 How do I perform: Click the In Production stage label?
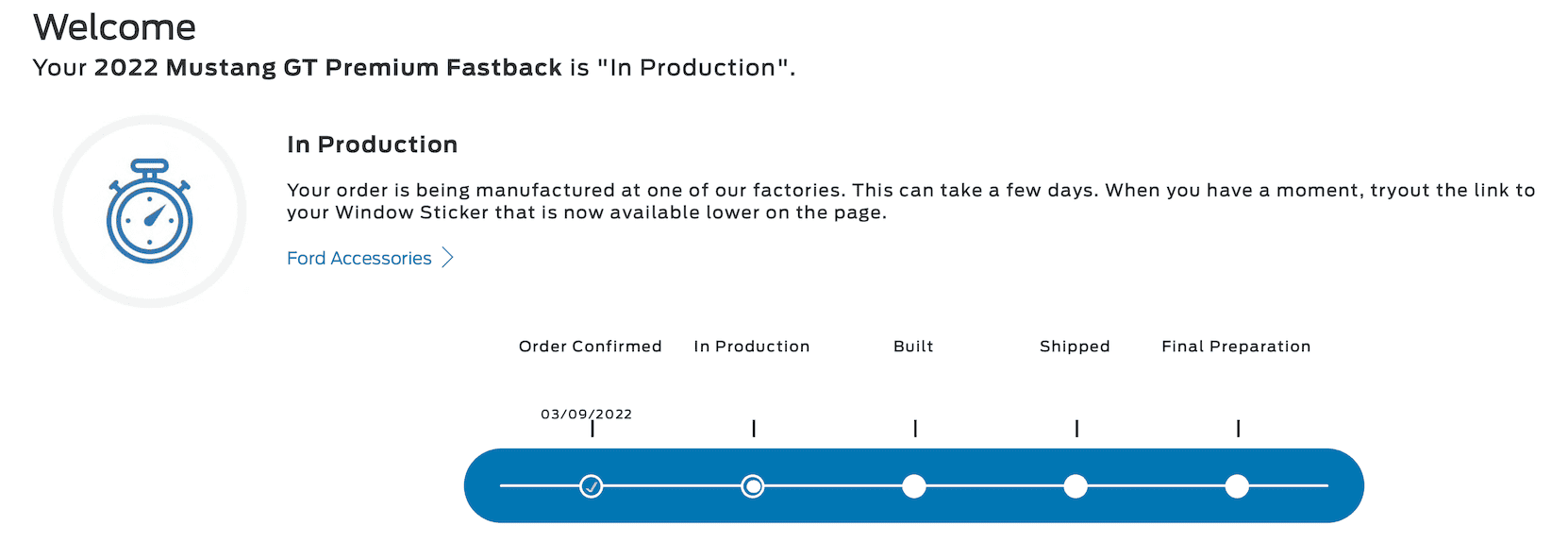coord(752,347)
